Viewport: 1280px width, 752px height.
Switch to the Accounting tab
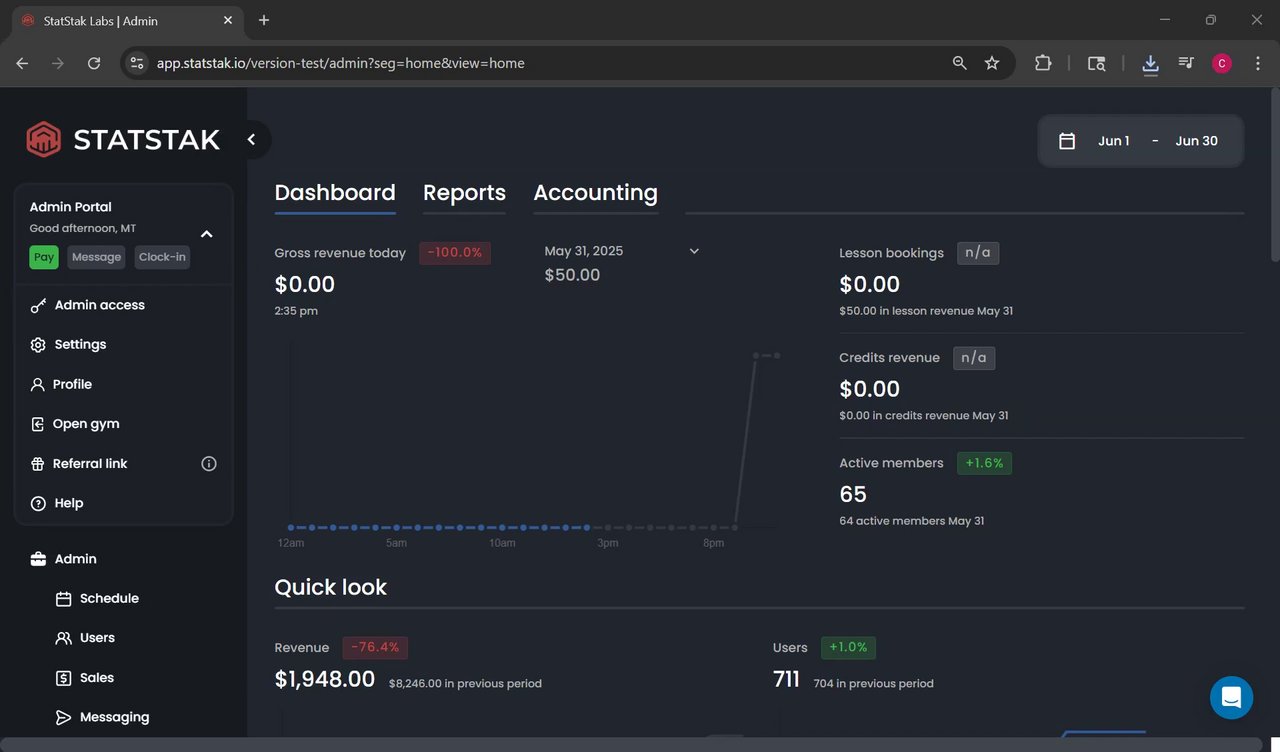click(x=595, y=193)
